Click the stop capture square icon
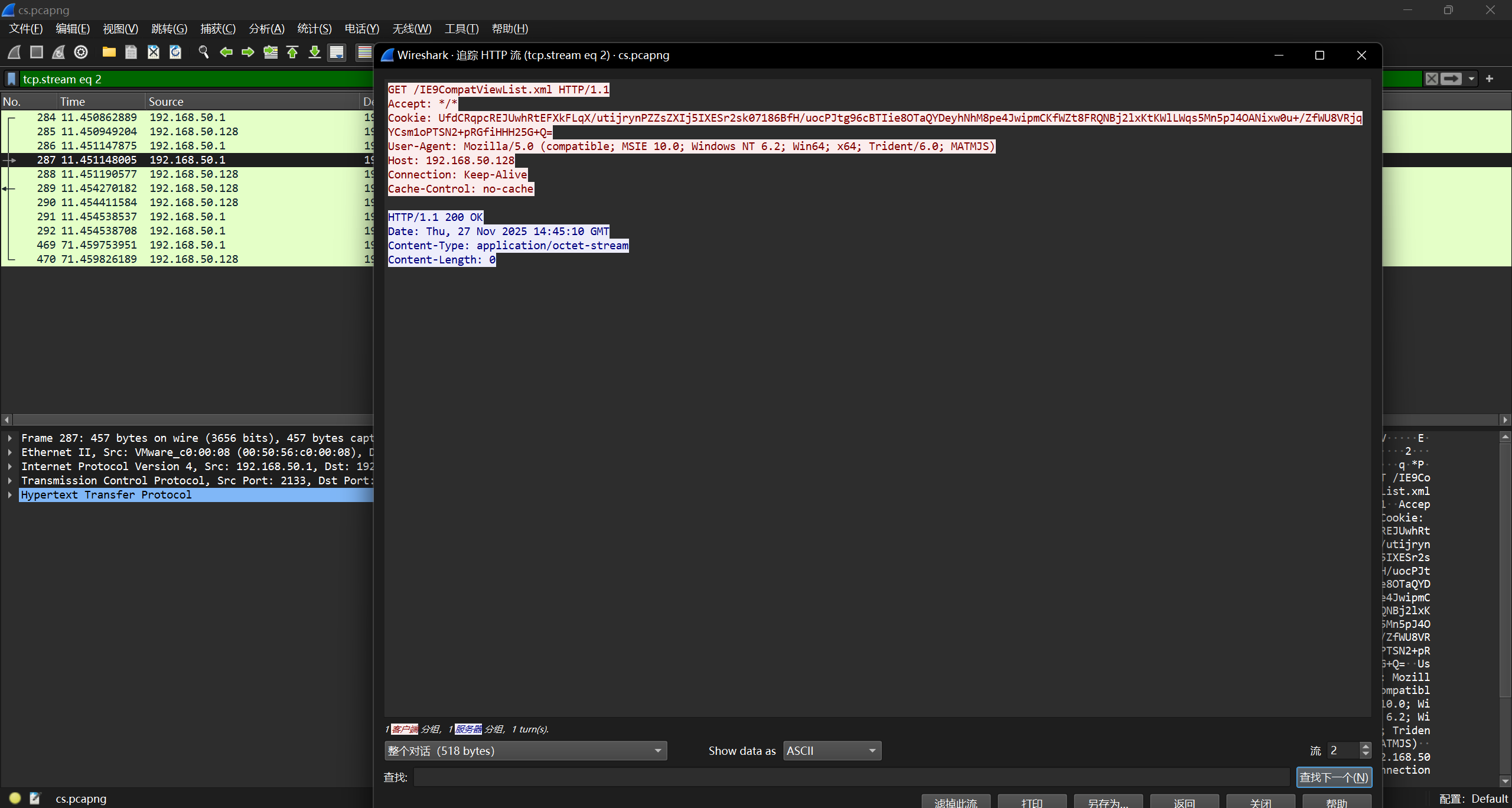This screenshot has height=808, width=1512. 37,53
